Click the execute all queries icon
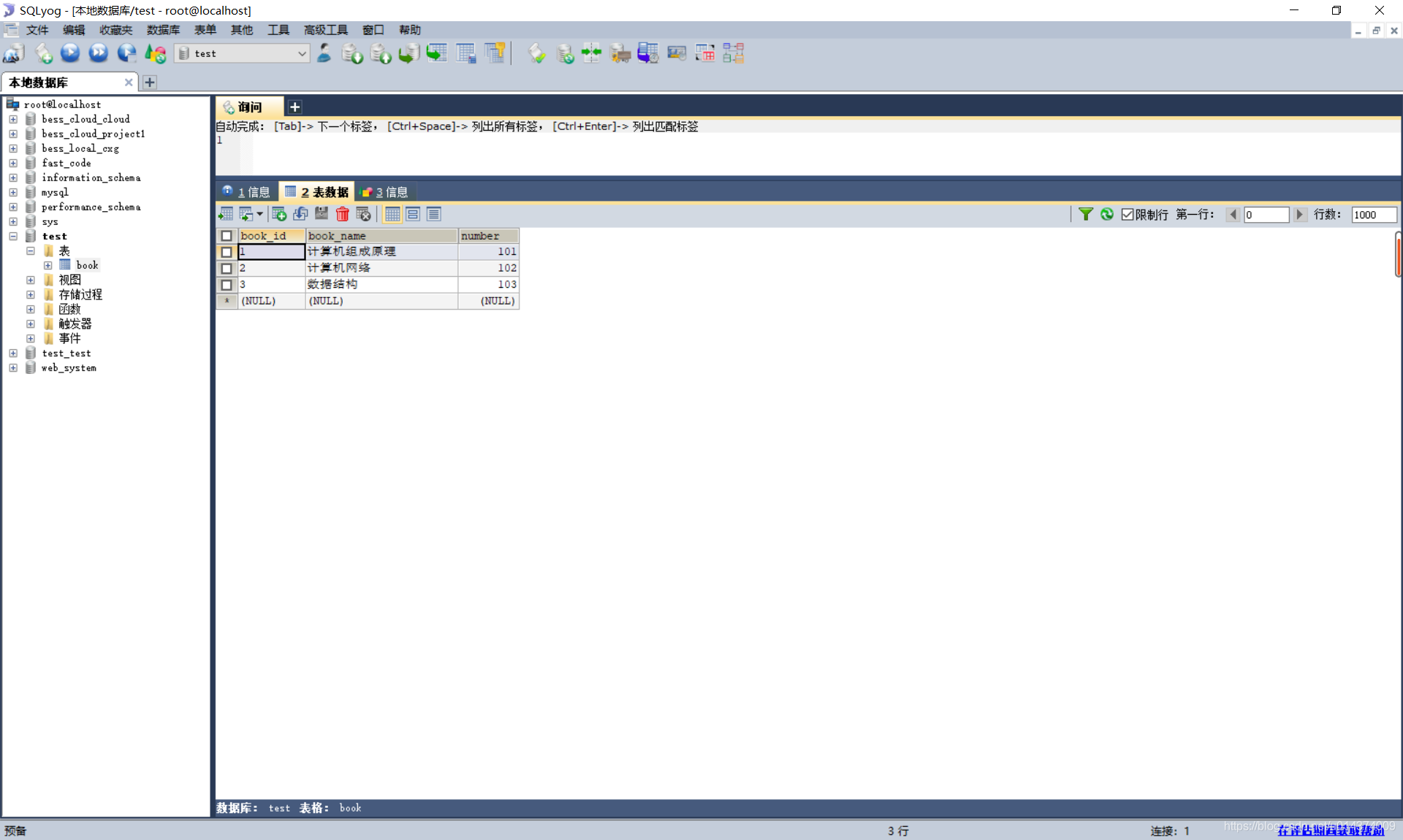Image resolution: width=1403 pixels, height=840 pixels. (99, 53)
